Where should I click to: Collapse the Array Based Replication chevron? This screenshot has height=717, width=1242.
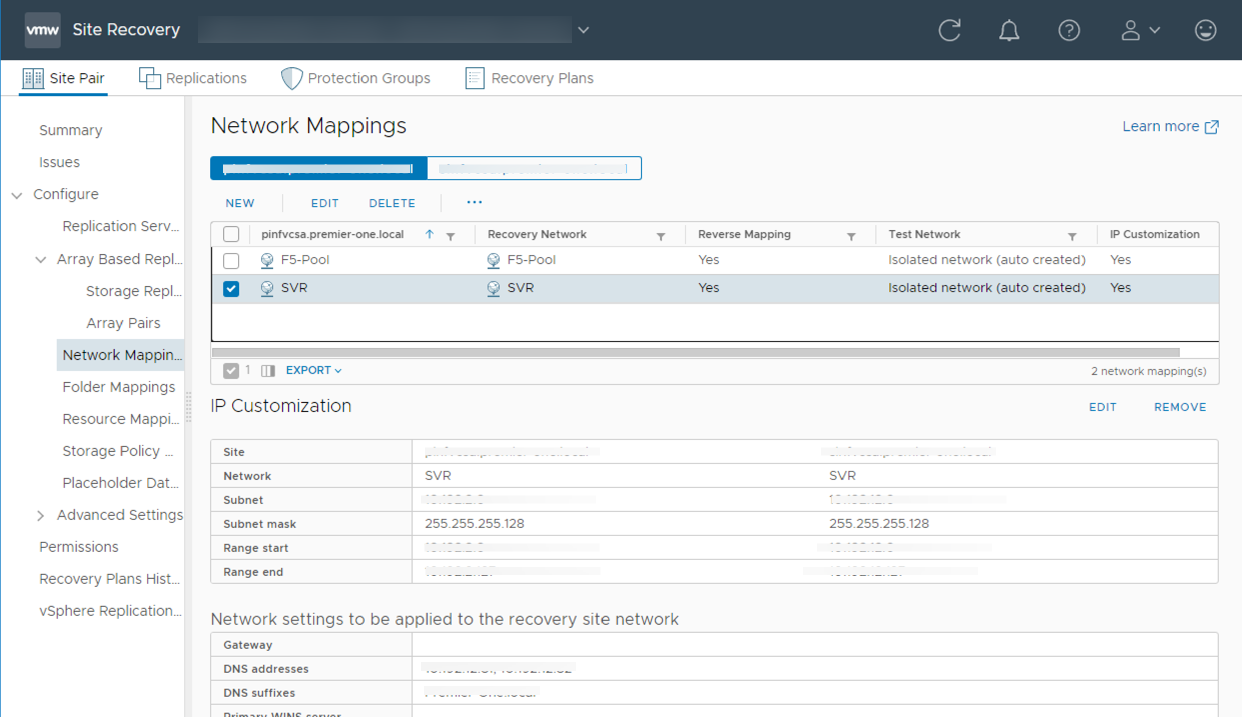[41, 260]
